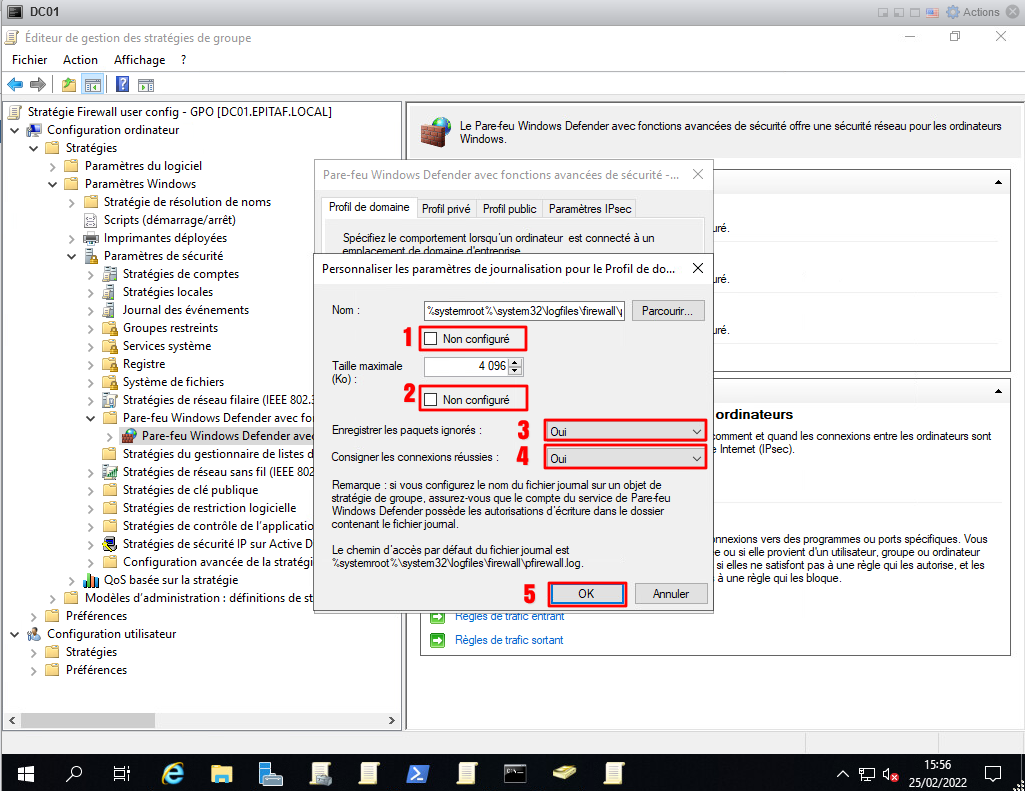Toggle the Non configuré checkbox under Nom field
The height and width of the screenshot is (791, 1025).
point(431,339)
